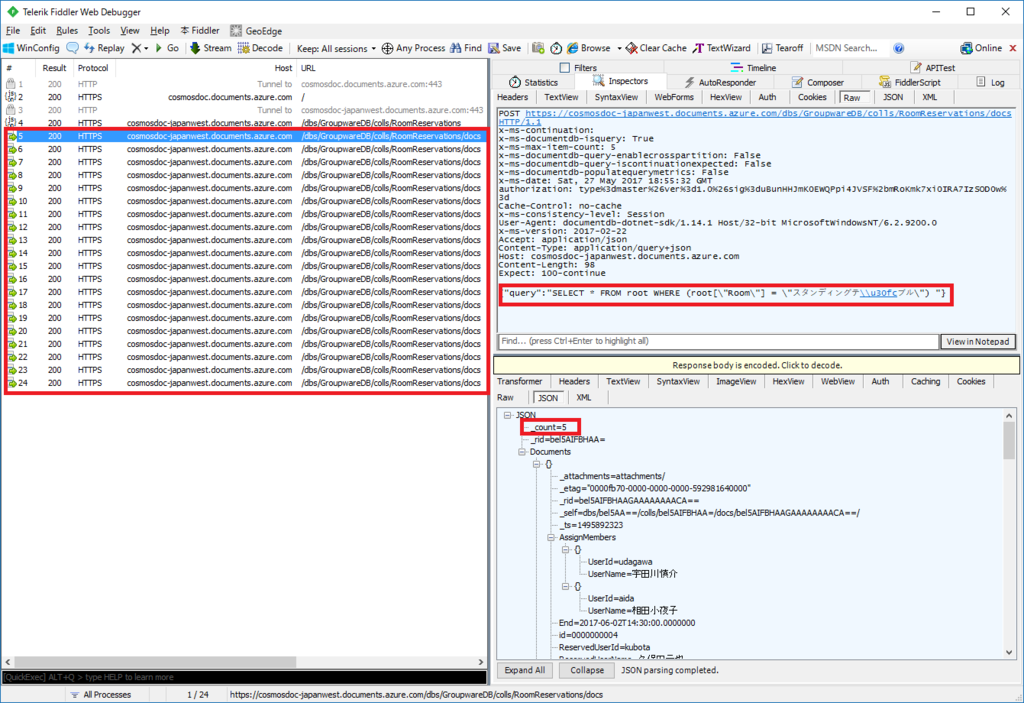Click the comment speech bubble icon

(72, 48)
